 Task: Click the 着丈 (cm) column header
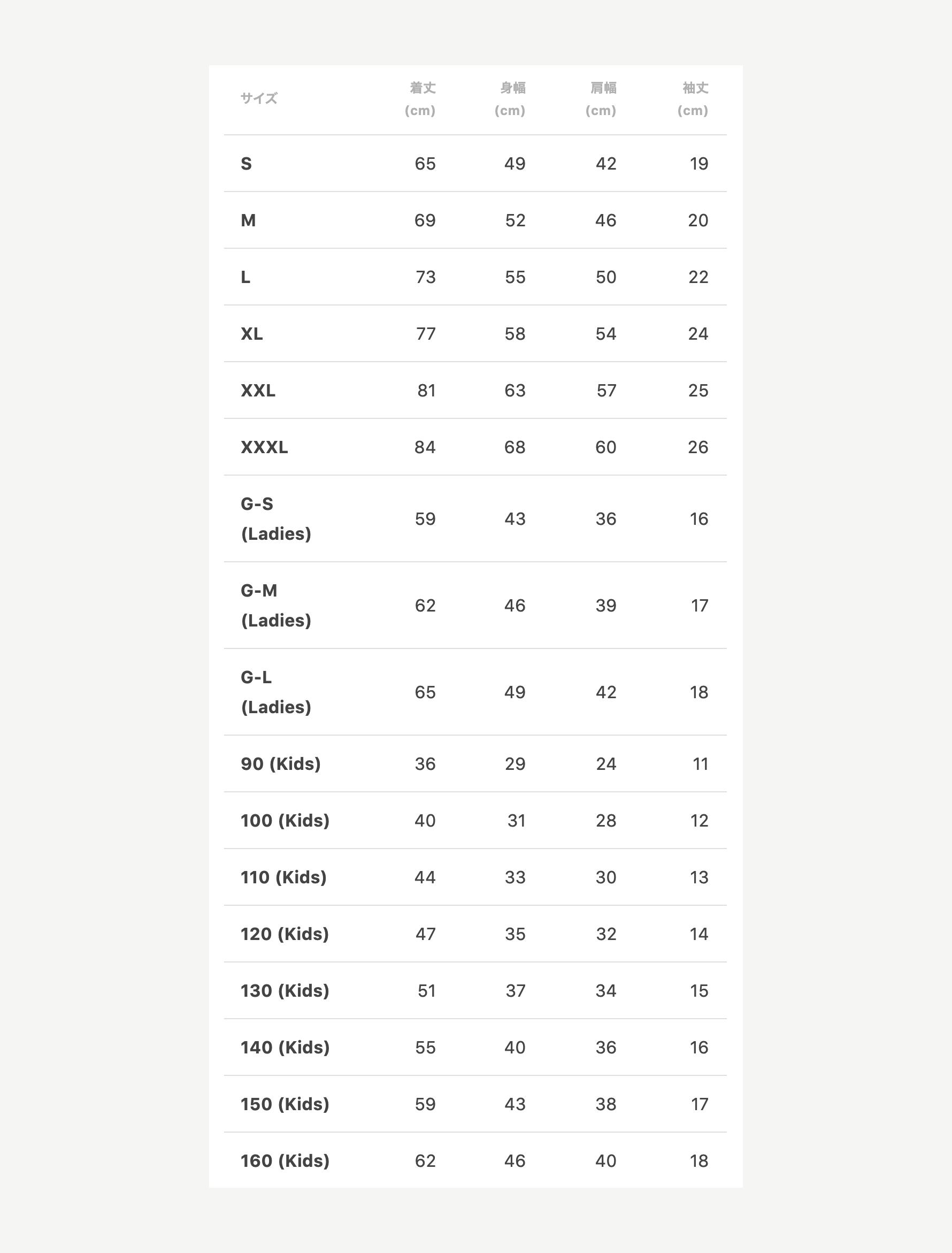(x=420, y=99)
